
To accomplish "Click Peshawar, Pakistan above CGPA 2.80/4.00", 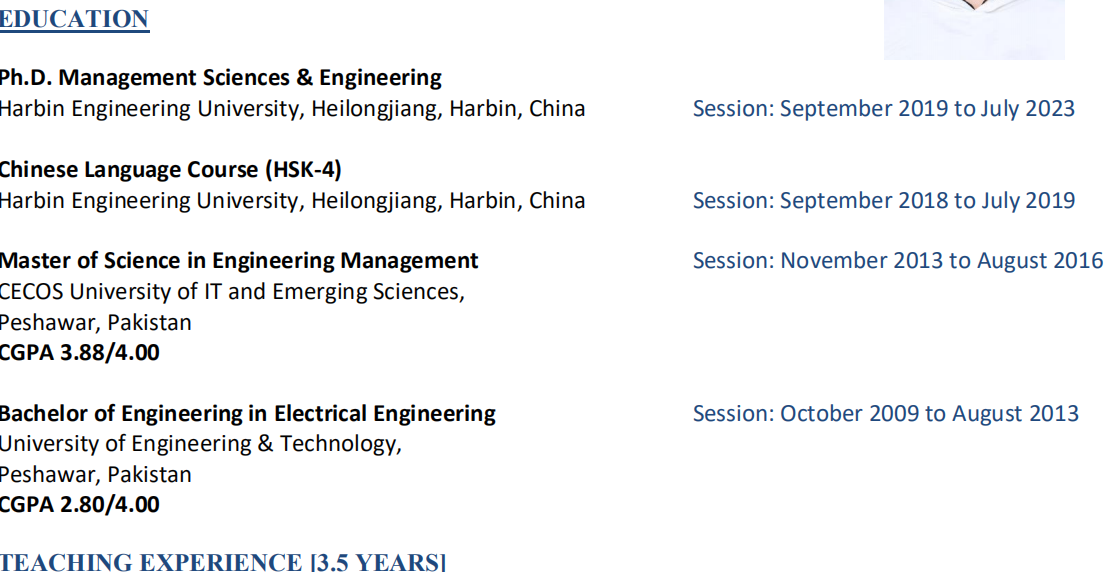I will (95, 474).
